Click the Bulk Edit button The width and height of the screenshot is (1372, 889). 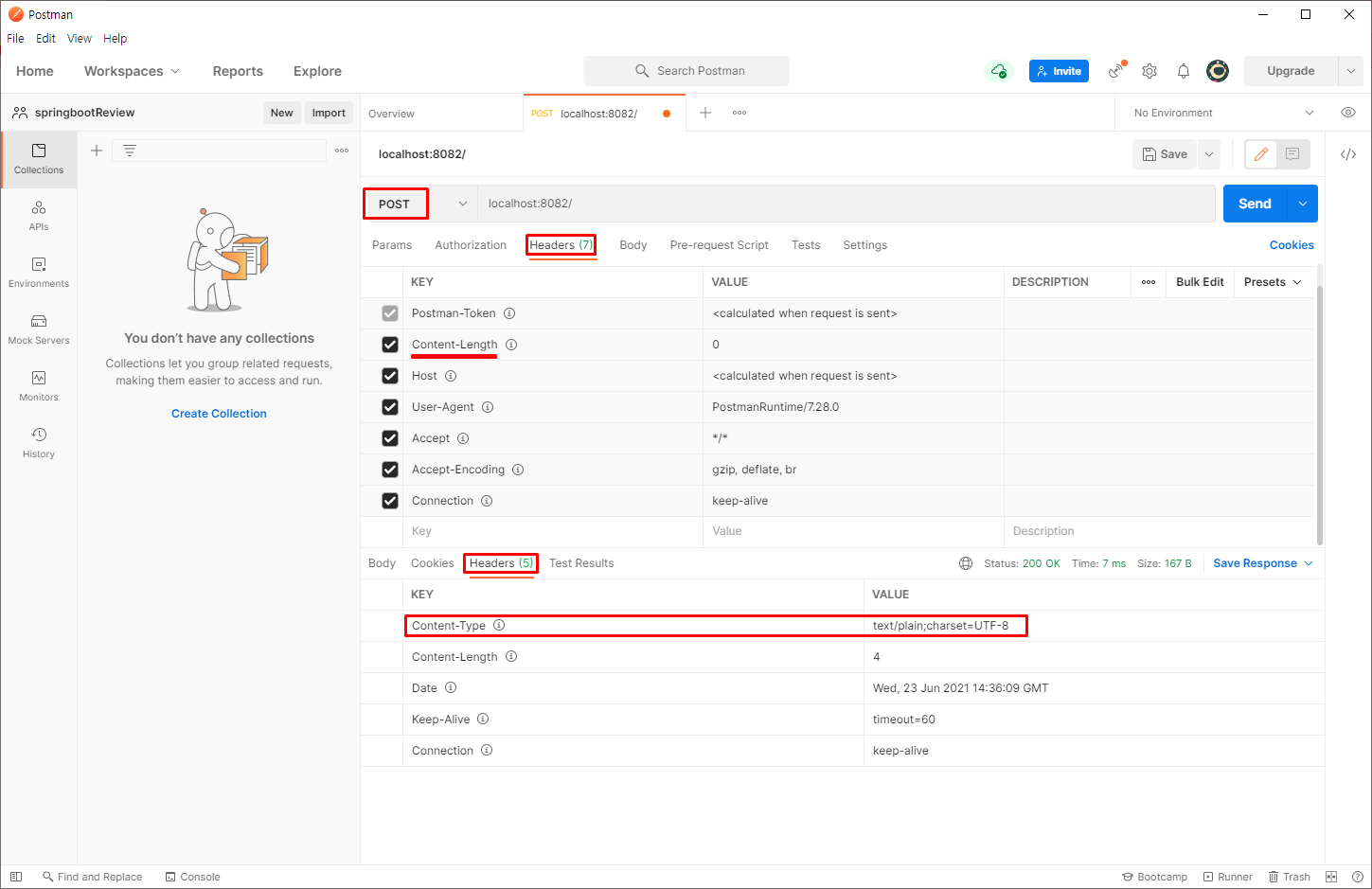point(1200,282)
